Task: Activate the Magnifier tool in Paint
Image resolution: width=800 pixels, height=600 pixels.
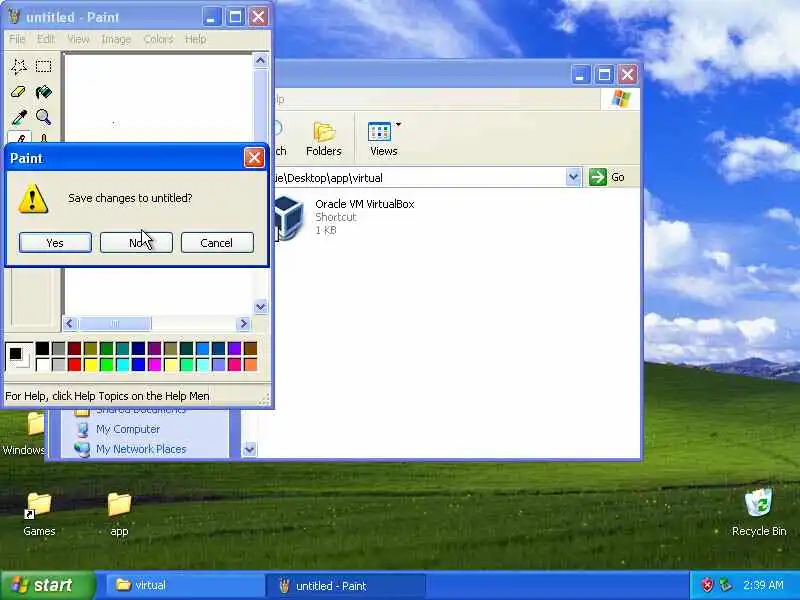Action: 43,117
